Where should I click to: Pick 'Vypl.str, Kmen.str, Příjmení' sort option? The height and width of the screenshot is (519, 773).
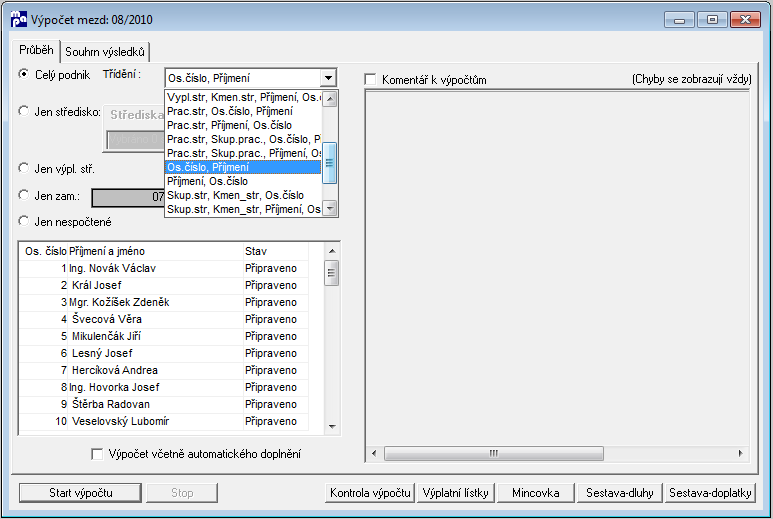(x=244, y=97)
